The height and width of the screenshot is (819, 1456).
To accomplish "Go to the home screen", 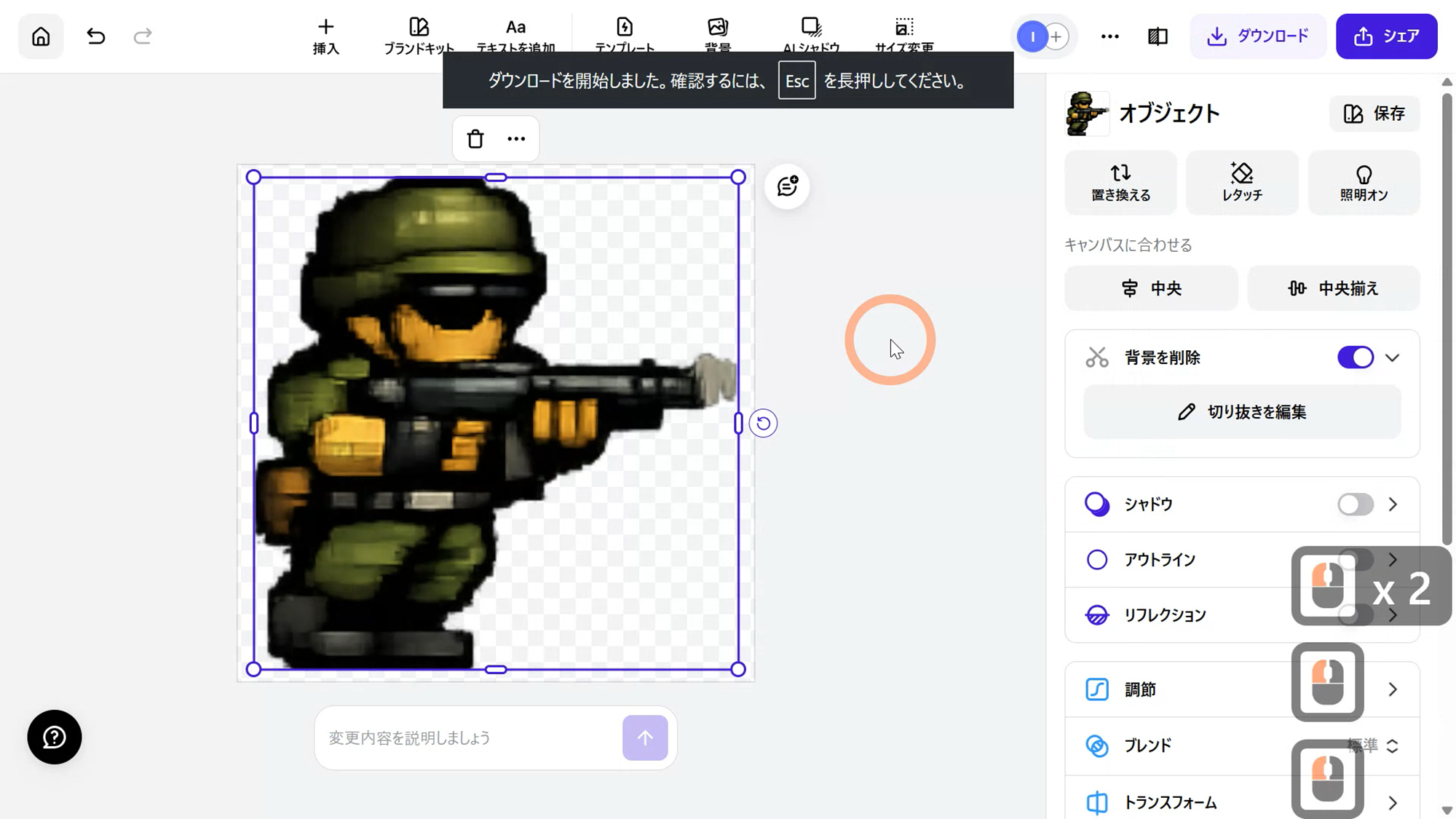I will 41,36.
